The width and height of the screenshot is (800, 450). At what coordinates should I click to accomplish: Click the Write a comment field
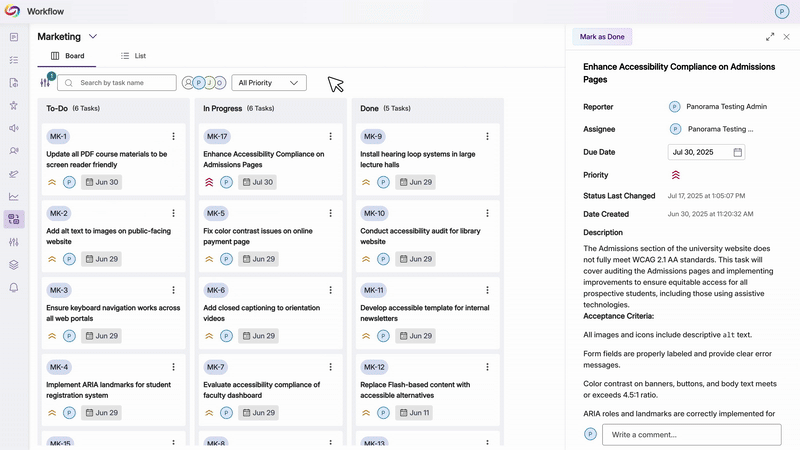(692, 434)
